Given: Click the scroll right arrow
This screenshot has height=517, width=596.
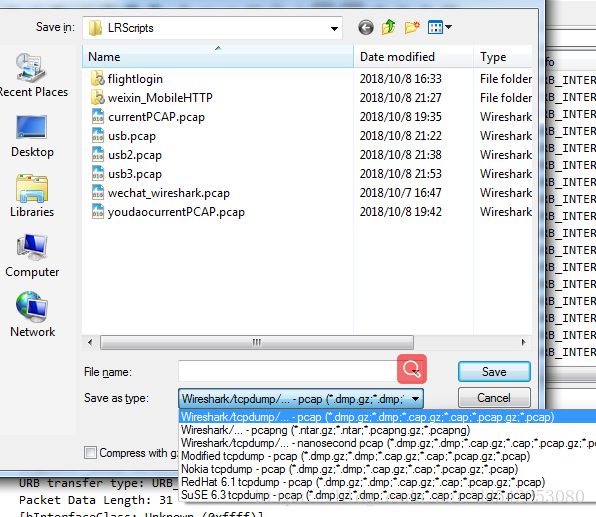Looking at the screenshot, I should tap(523, 342).
